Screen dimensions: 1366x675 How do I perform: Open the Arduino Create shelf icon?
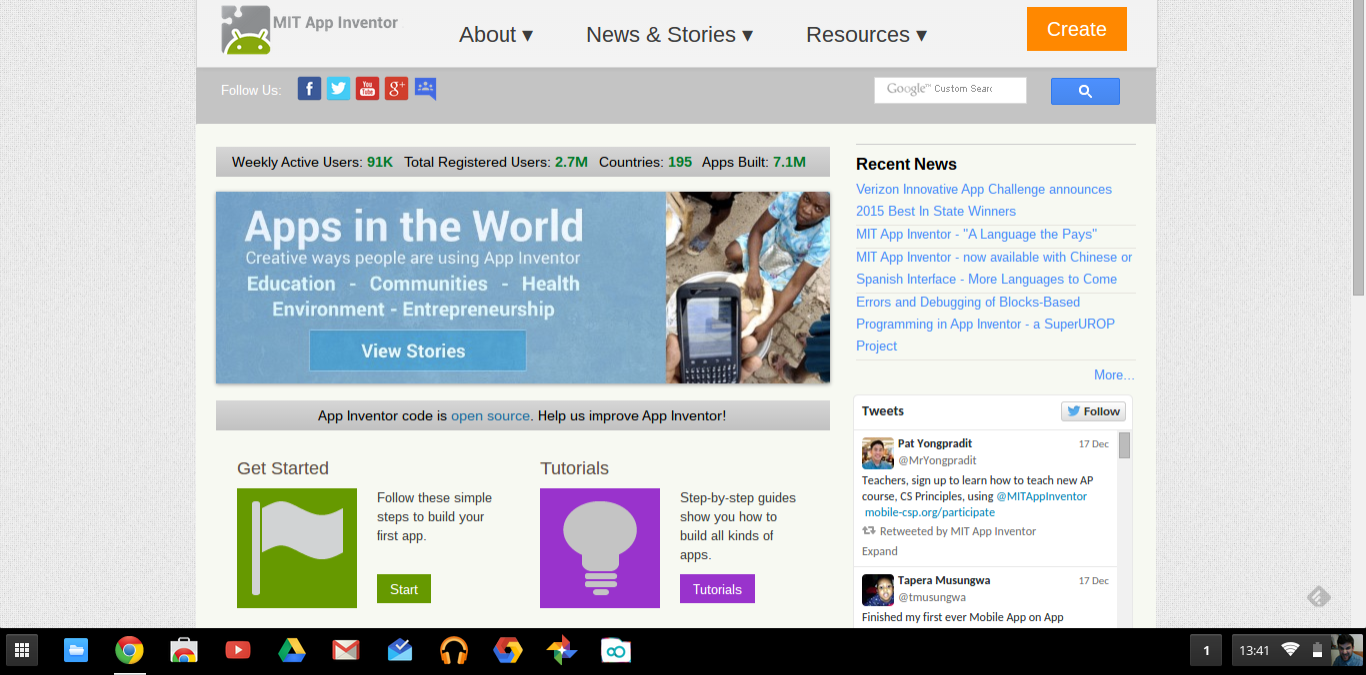(616, 651)
